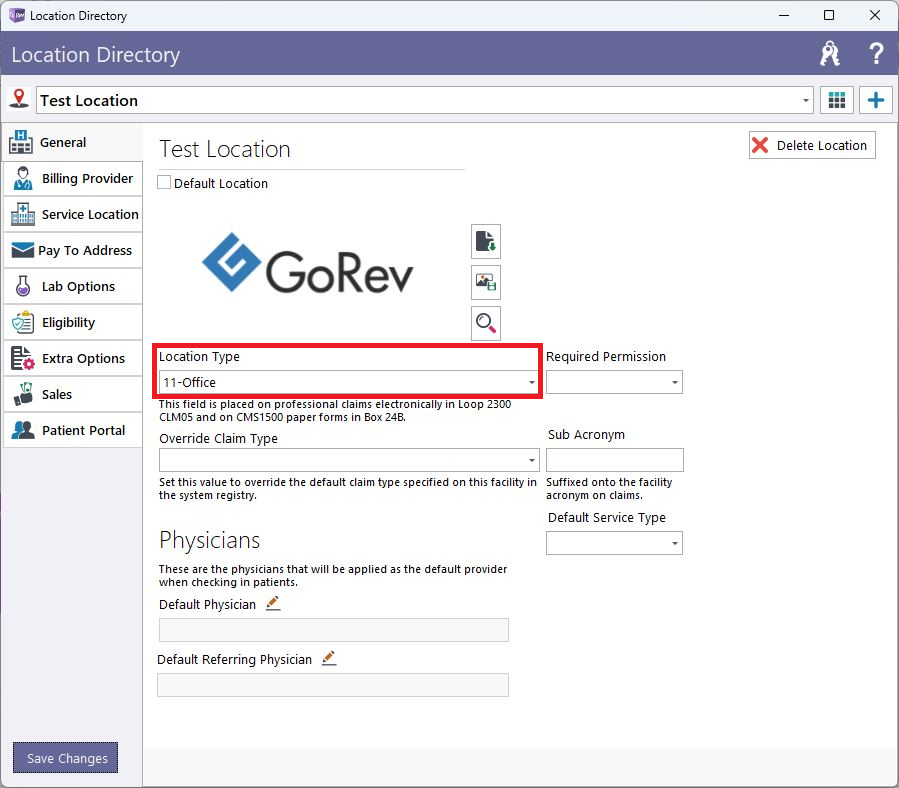Click the Location Directory title bar app icon

click(x=17, y=15)
